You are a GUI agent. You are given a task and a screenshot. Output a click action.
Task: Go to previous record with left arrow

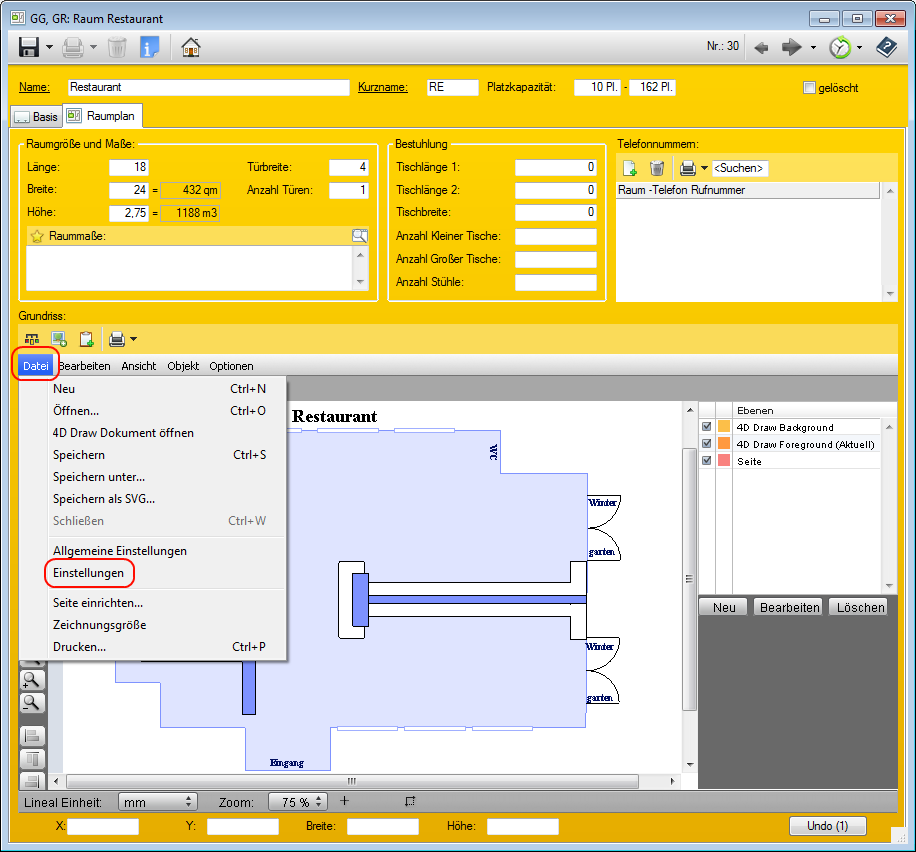pos(761,47)
